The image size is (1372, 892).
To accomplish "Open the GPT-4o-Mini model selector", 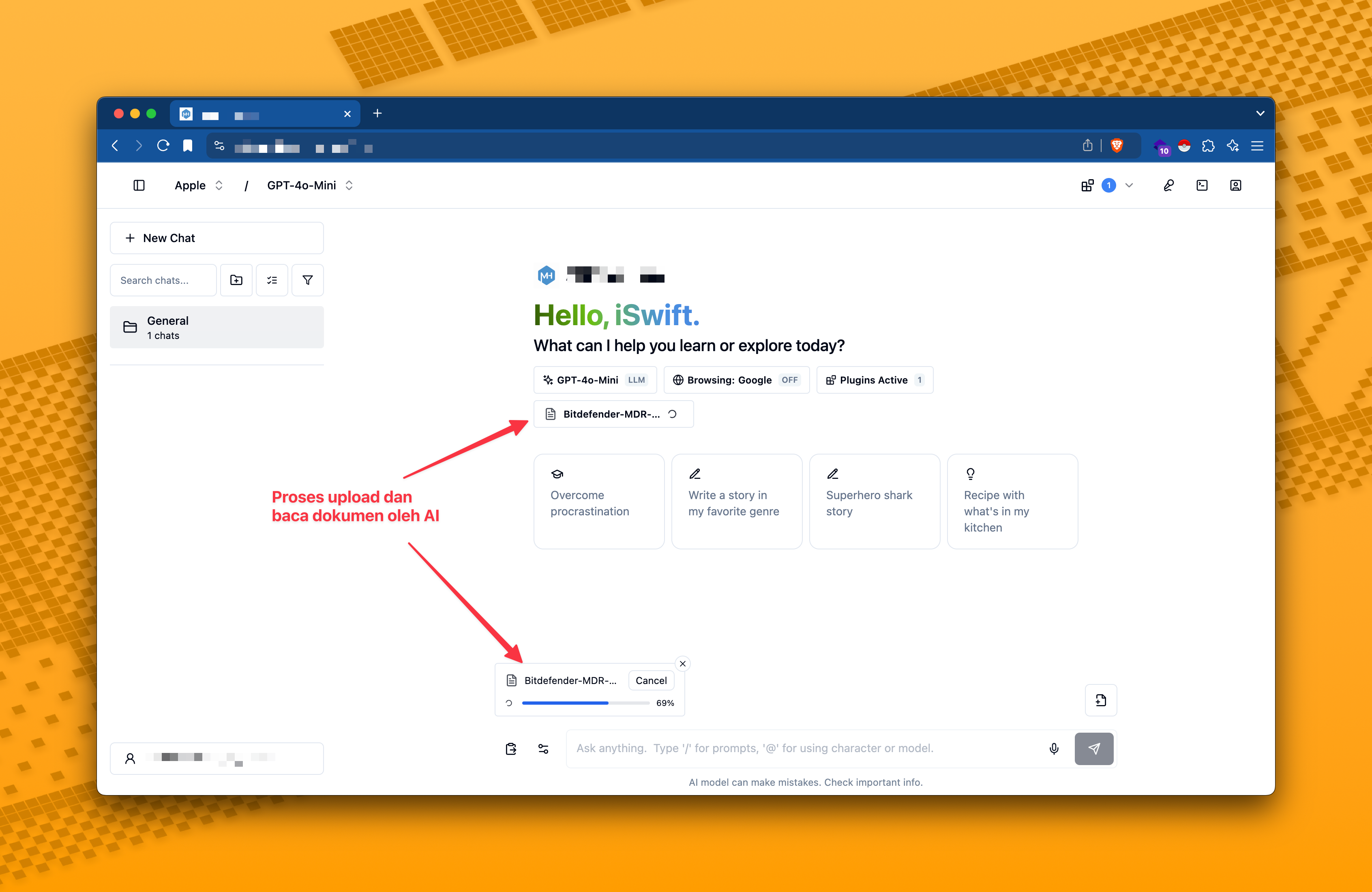I will click(310, 185).
